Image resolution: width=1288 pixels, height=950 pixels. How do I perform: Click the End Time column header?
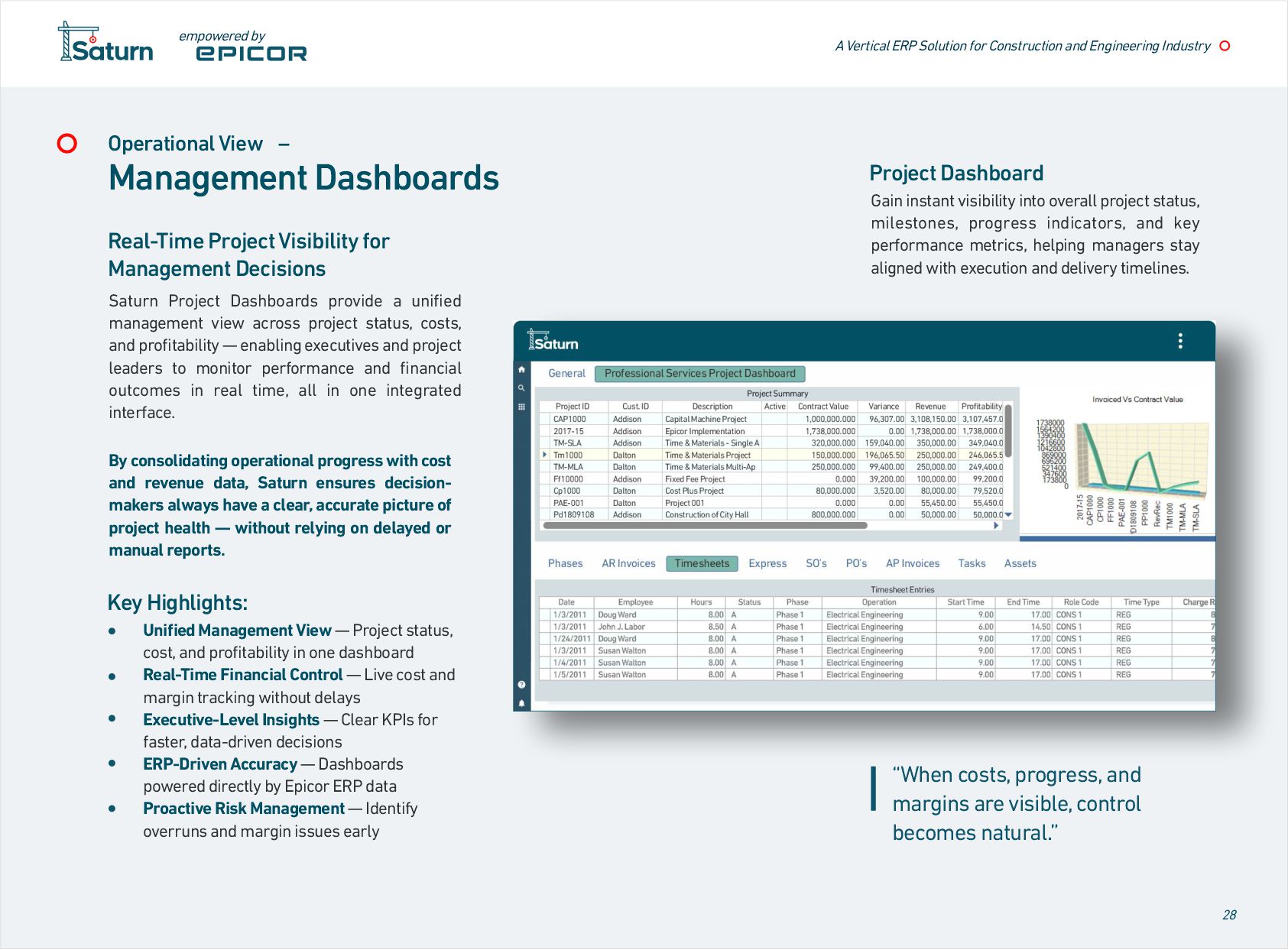(x=1024, y=602)
